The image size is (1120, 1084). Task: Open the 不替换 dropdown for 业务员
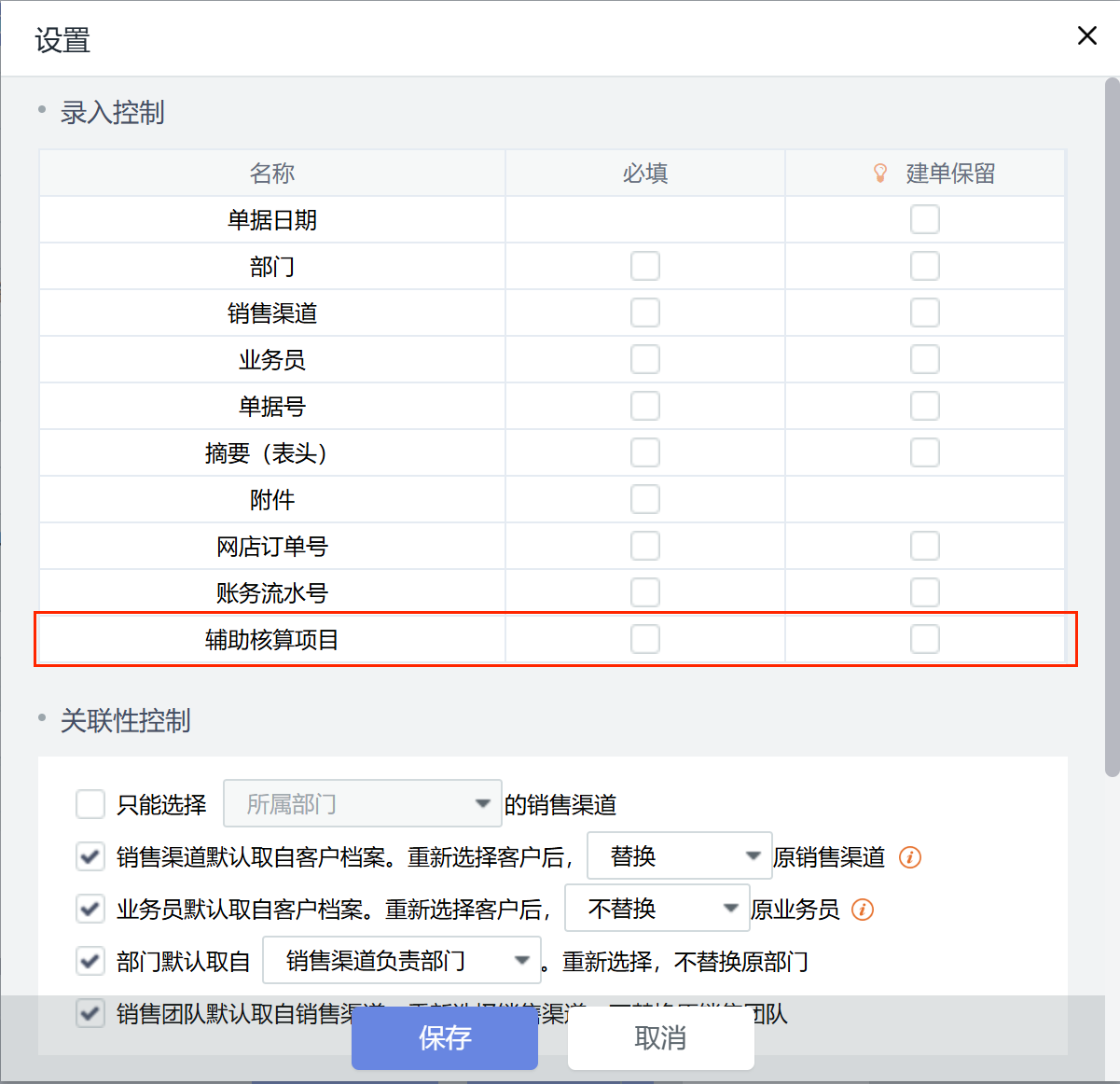tap(657, 909)
